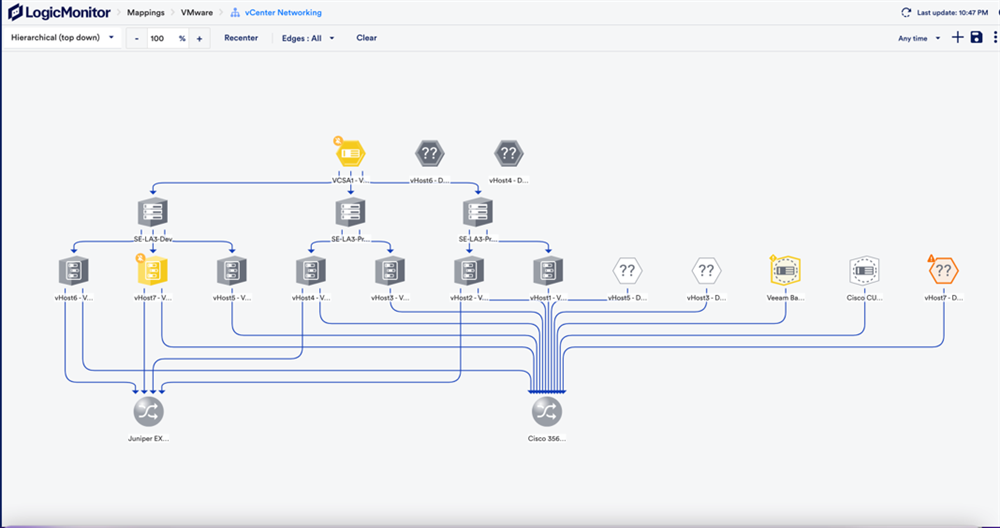Click the SE-LA3-Dev cluster node
The width and height of the screenshot is (1000, 528).
pyautogui.click(x=153, y=212)
